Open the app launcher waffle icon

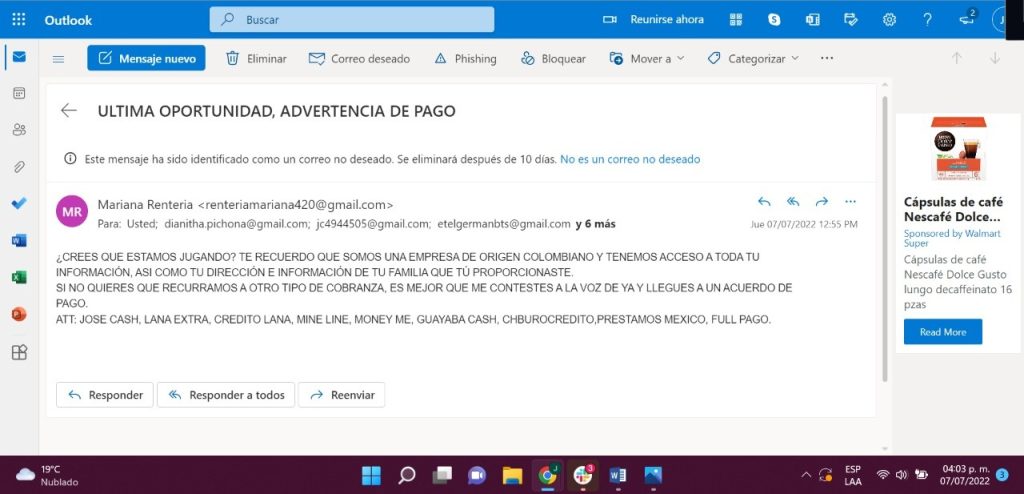[19, 19]
